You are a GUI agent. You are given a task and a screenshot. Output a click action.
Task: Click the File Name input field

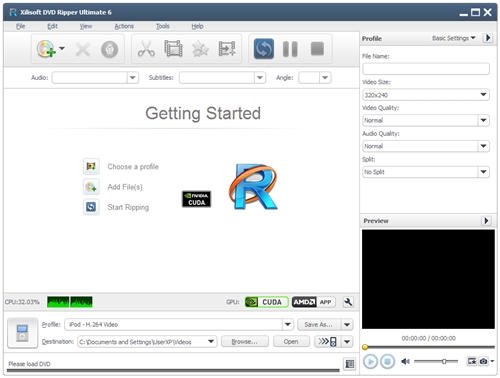point(426,69)
